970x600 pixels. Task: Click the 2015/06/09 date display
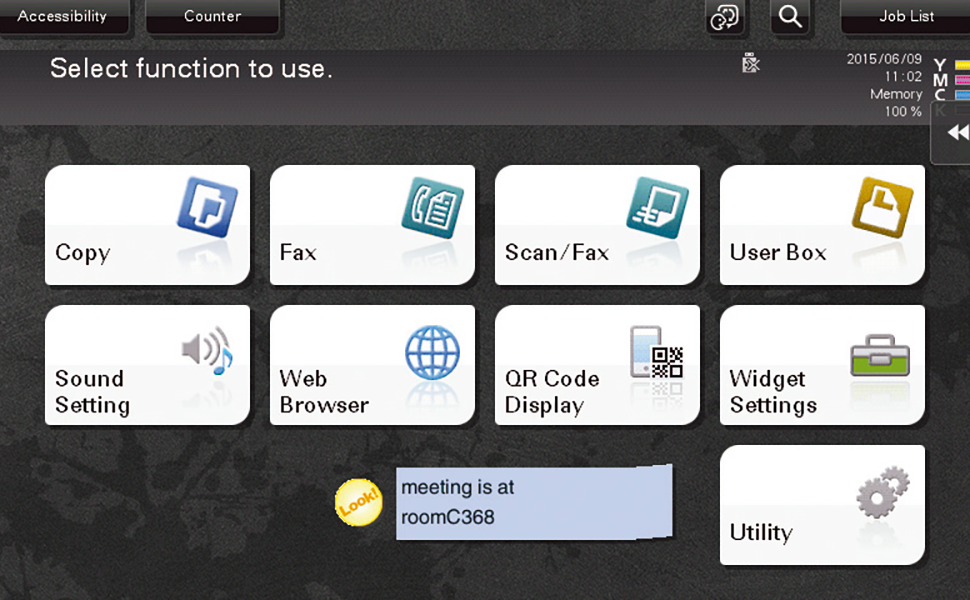884,59
